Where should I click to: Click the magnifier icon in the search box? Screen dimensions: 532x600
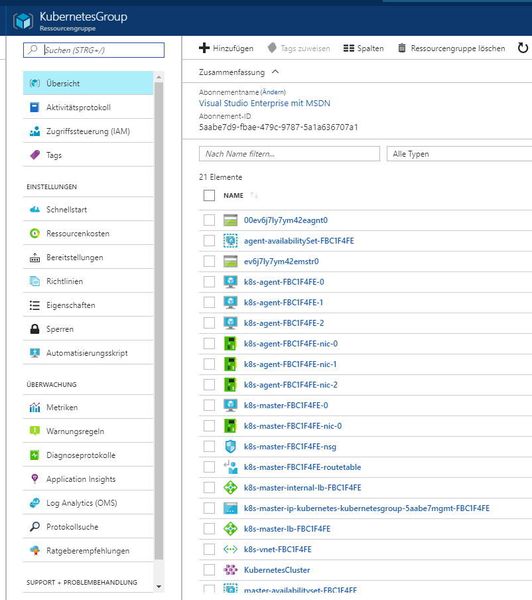33,50
